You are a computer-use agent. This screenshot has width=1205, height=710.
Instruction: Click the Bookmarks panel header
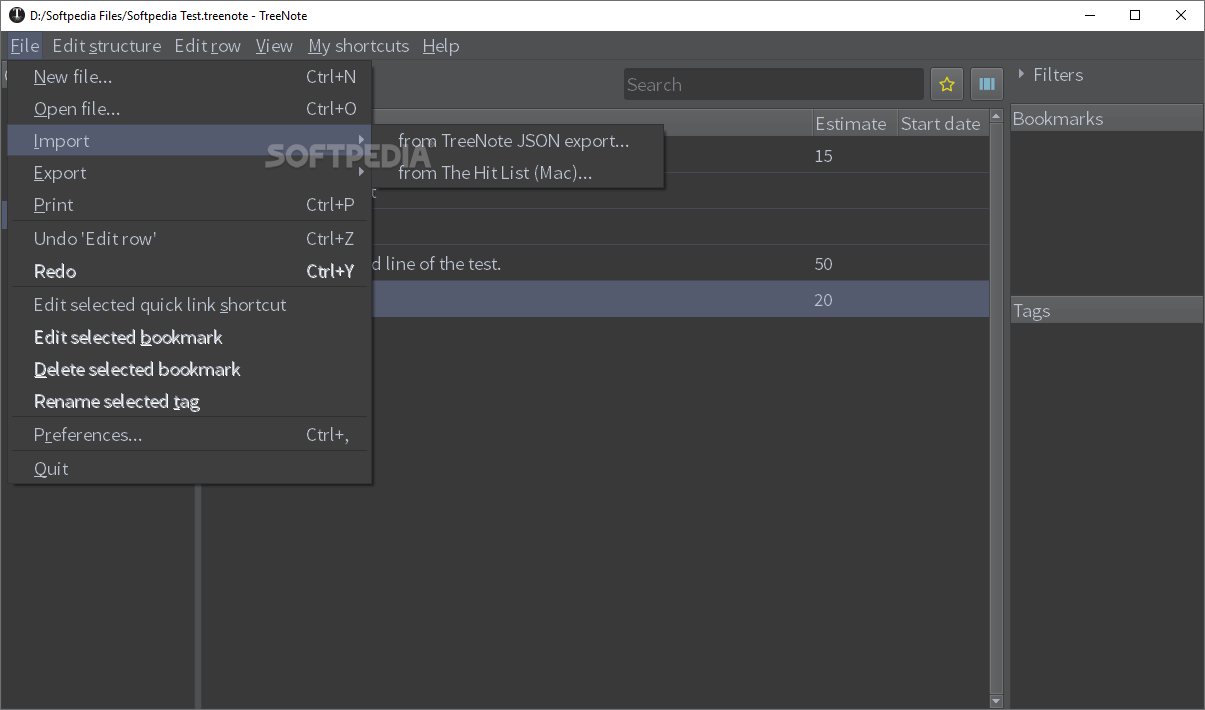1107,119
